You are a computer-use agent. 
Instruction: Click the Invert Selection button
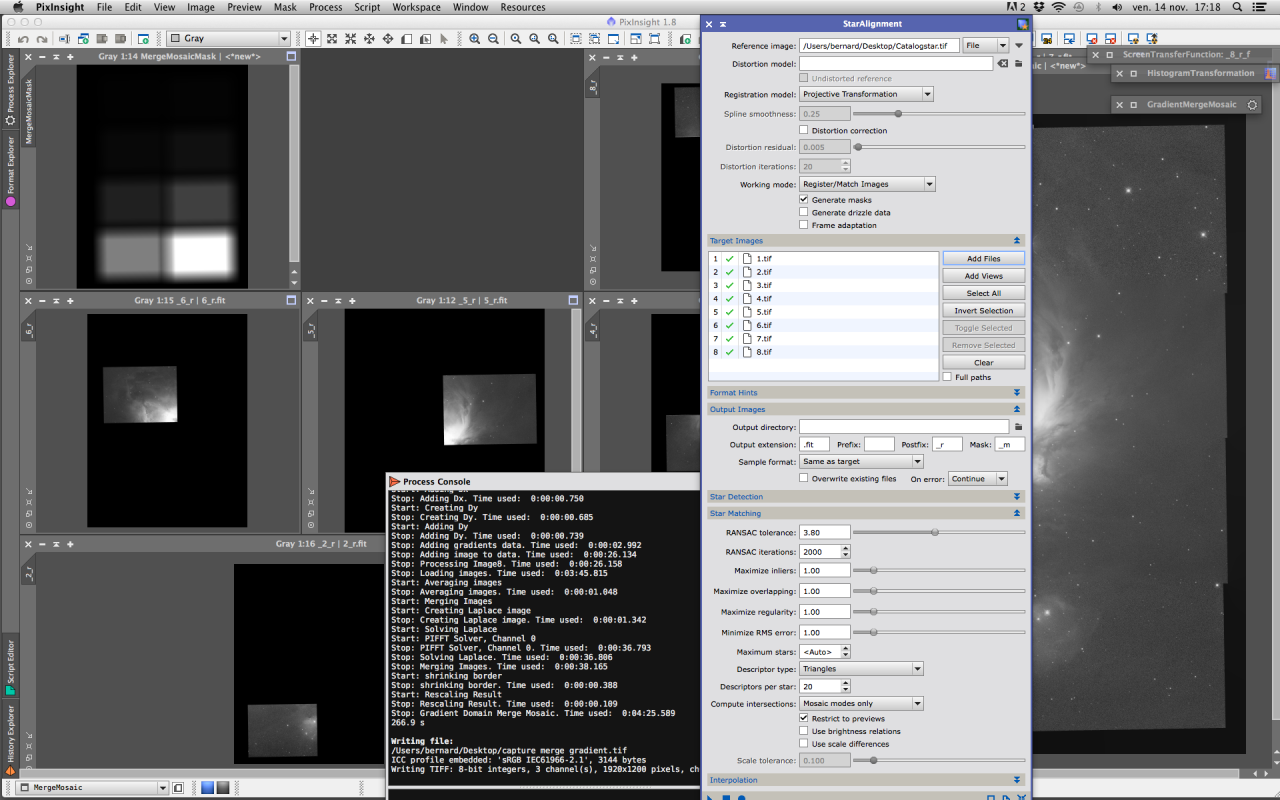(x=984, y=310)
